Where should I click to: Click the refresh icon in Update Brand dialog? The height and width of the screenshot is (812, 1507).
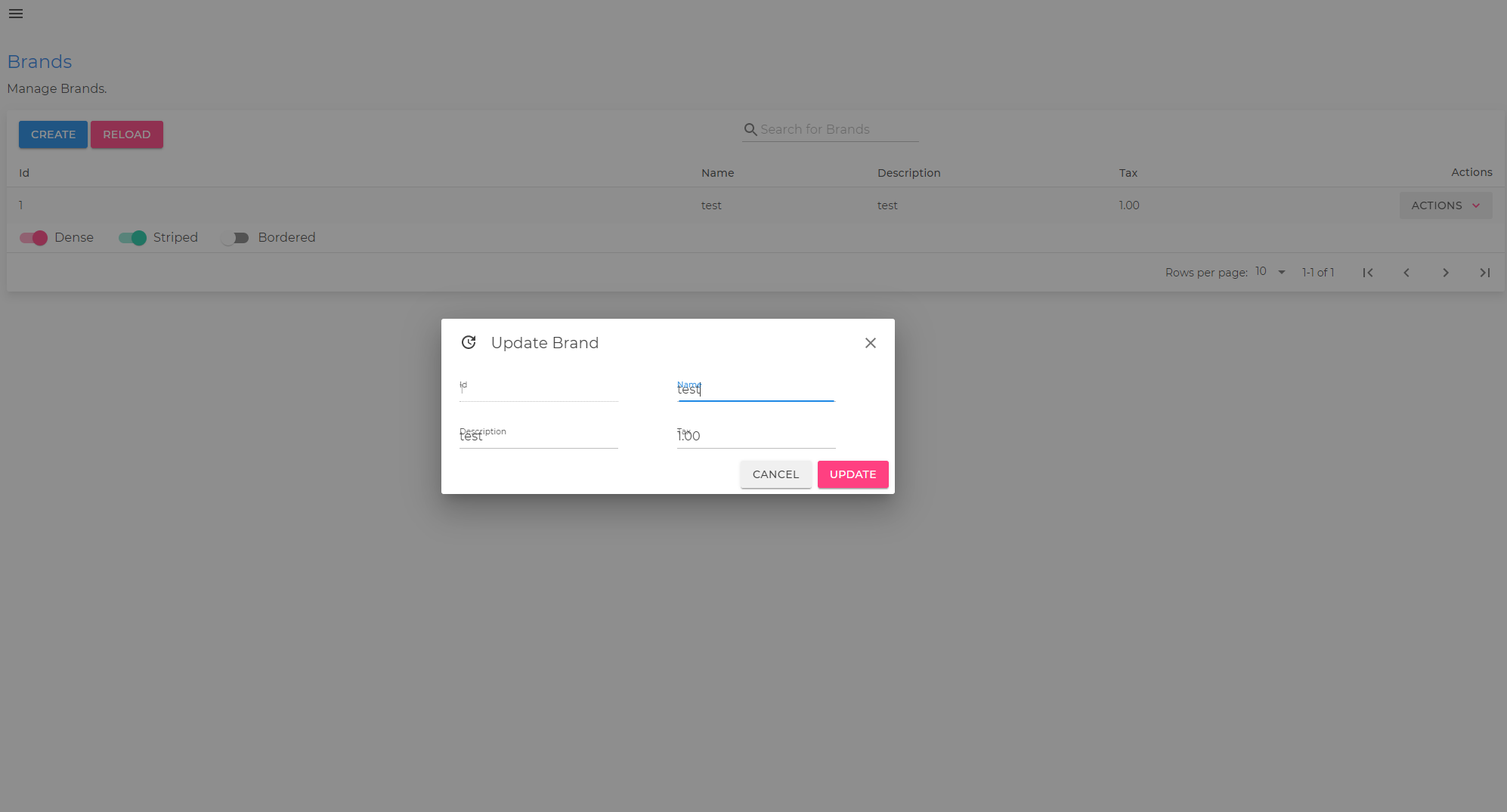(469, 342)
